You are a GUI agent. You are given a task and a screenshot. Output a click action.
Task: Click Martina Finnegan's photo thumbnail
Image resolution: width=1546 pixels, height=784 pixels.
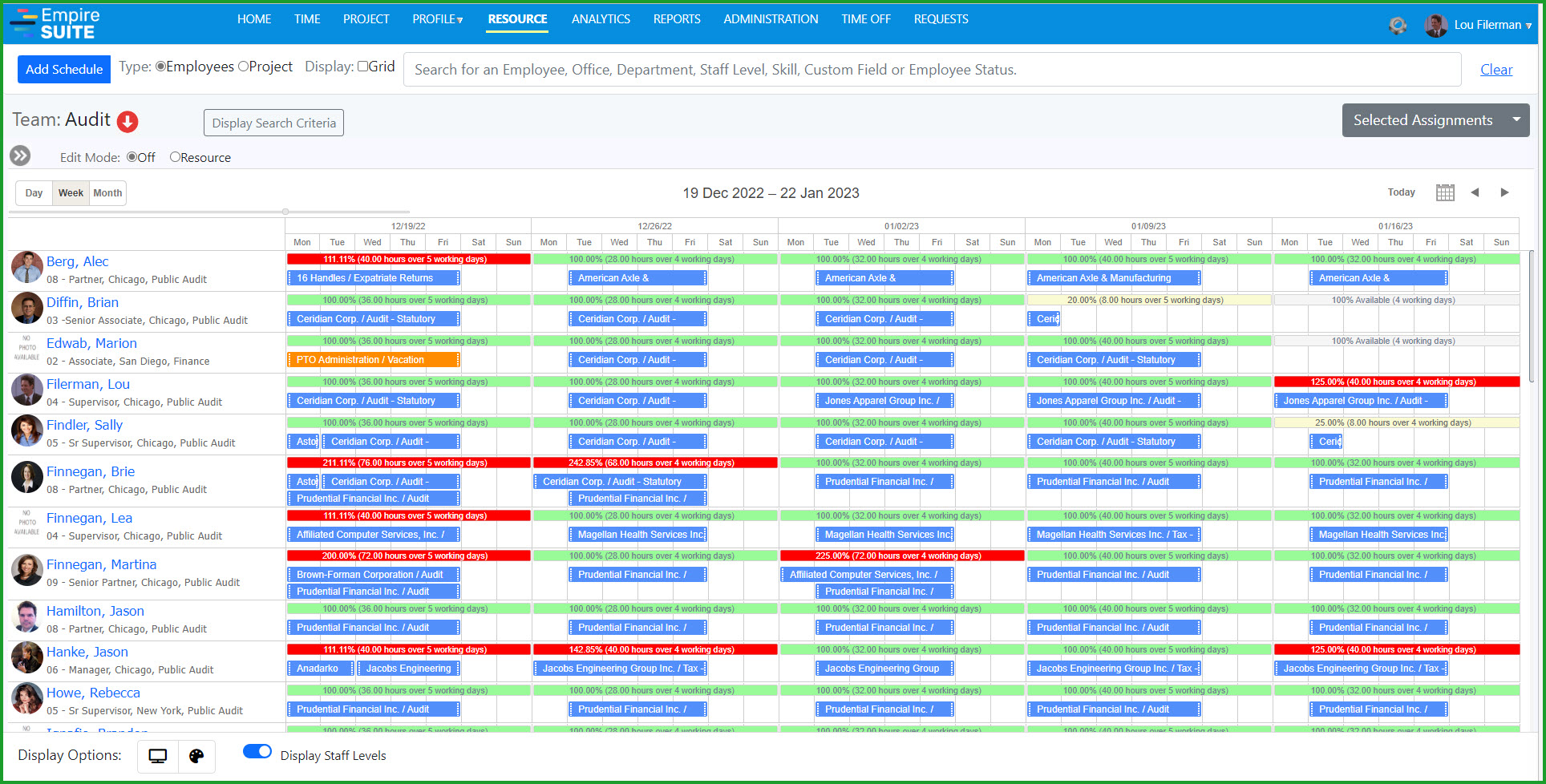[27, 570]
